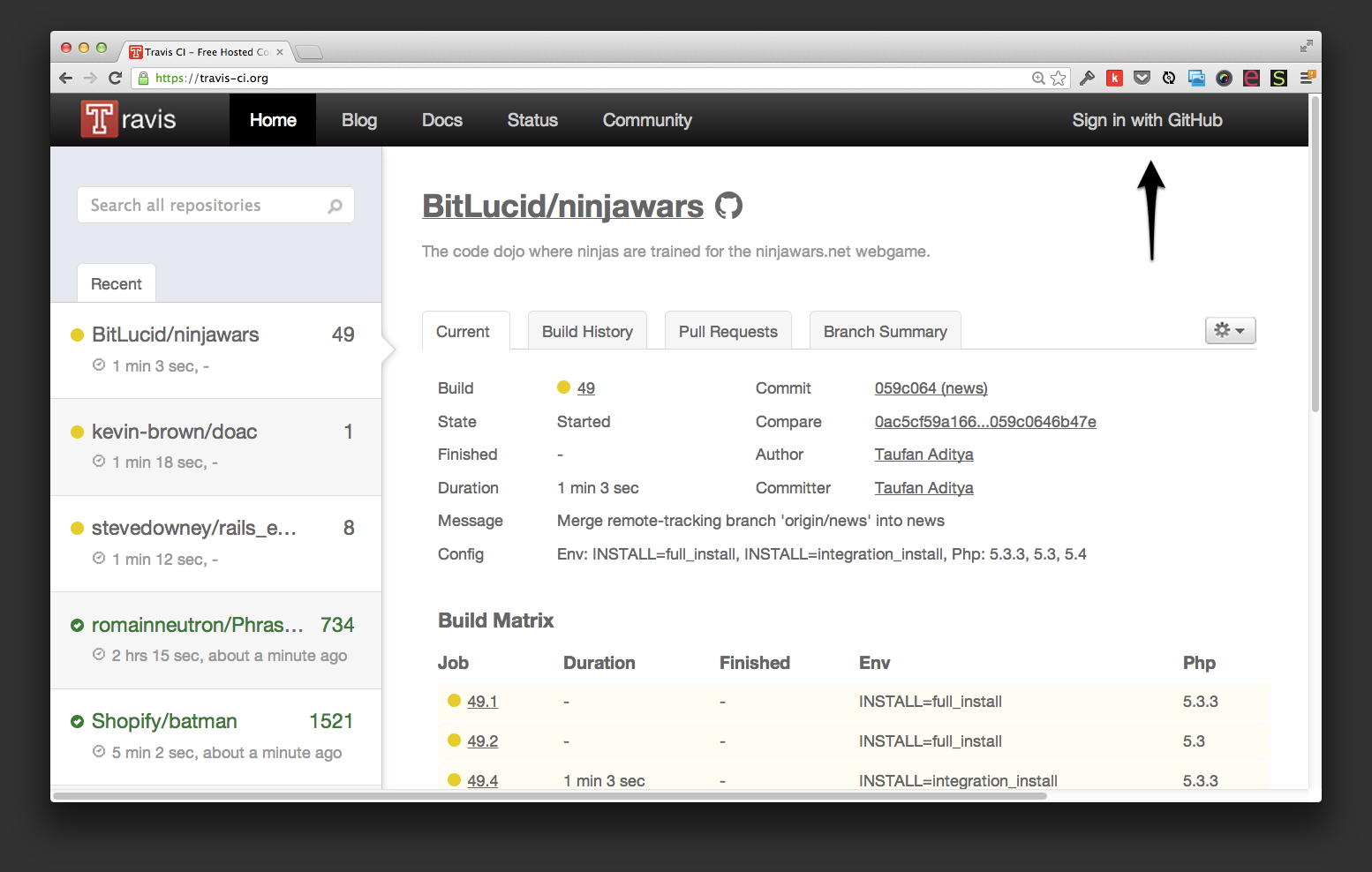Open the Home nav item
This screenshot has height=872, width=1372.
coord(273,120)
